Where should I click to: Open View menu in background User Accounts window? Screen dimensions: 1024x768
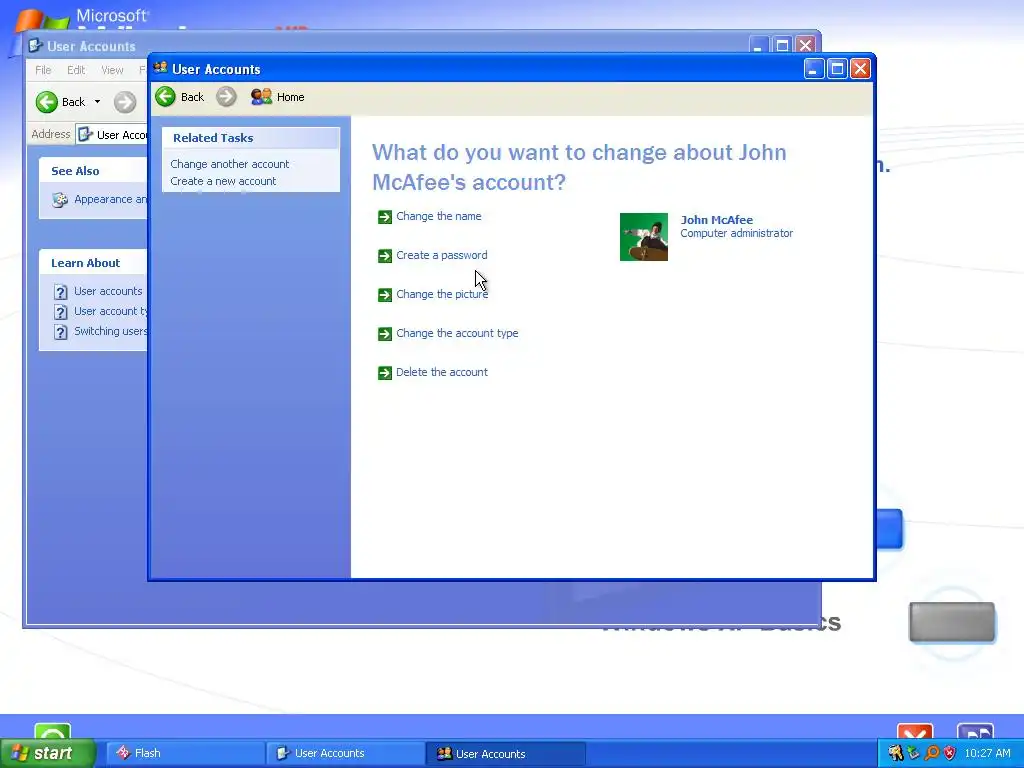point(112,70)
